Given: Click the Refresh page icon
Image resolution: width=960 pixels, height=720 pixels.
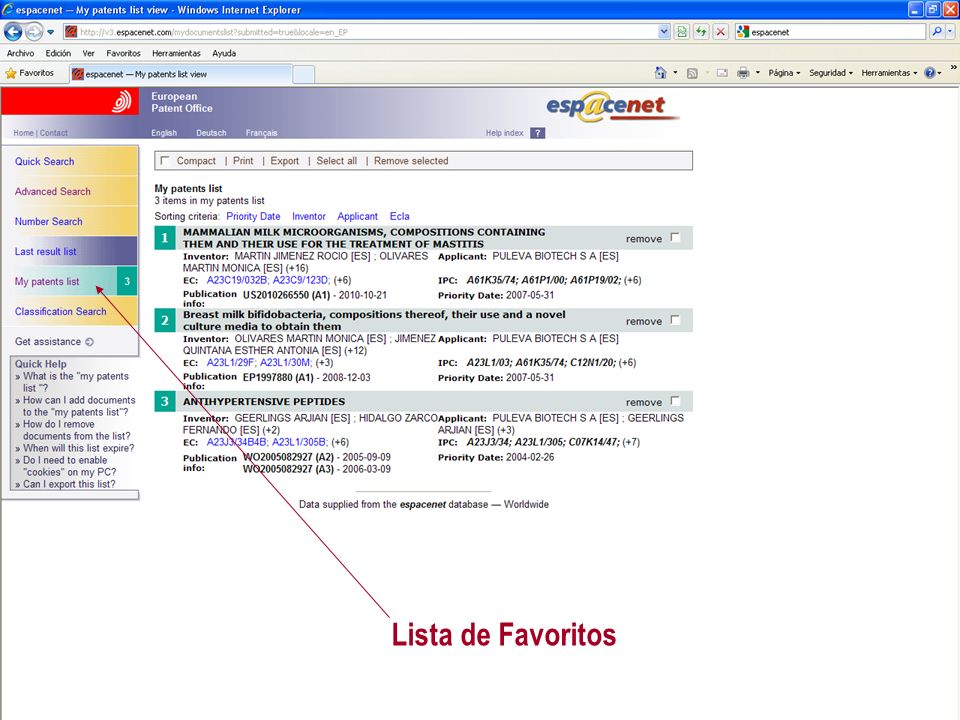Looking at the screenshot, I should 701,32.
